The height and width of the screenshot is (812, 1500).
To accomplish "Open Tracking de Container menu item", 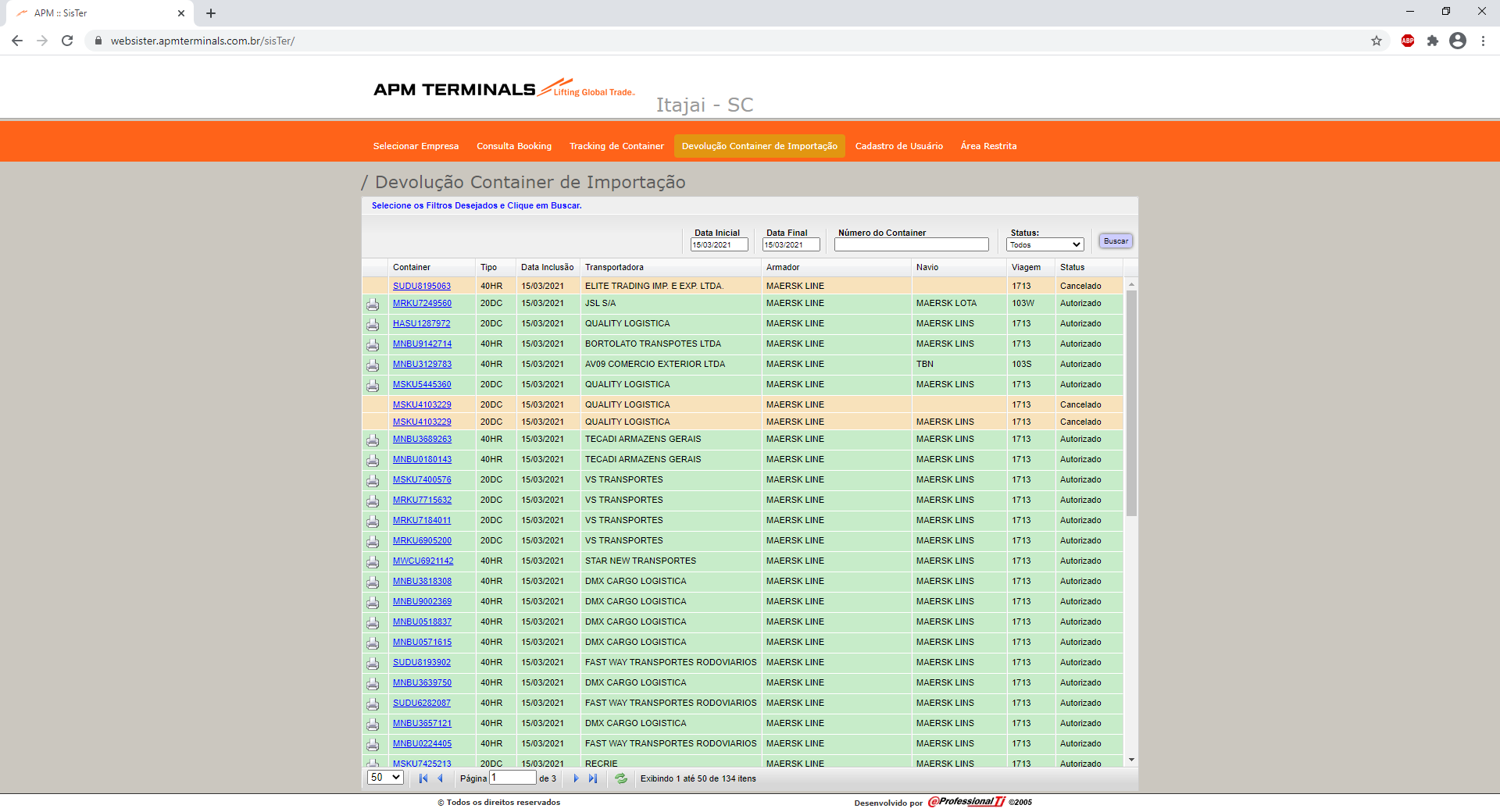I will pos(616,146).
